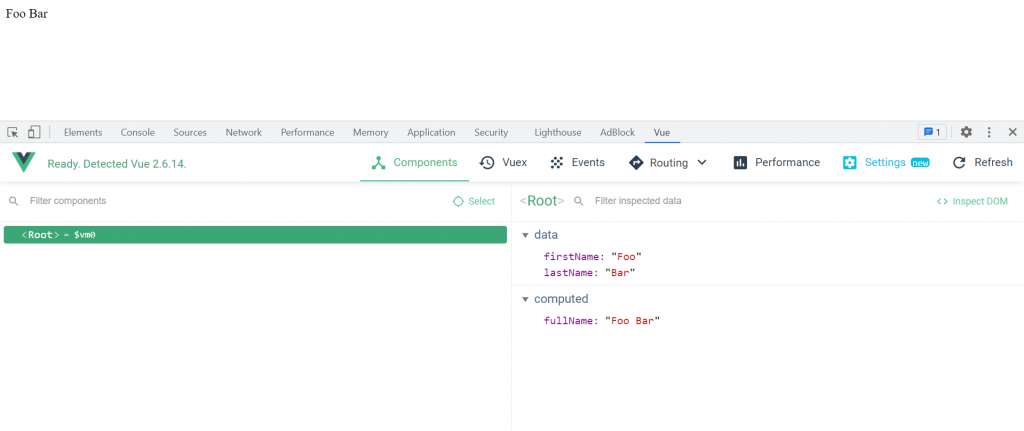The image size is (1024, 431).
Task: Close the DevTools panel
Action: tap(1012, 132)
